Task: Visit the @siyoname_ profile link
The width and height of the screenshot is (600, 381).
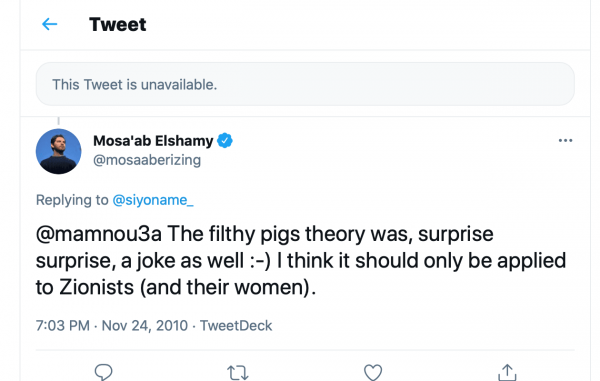Action: coord(153,200)
